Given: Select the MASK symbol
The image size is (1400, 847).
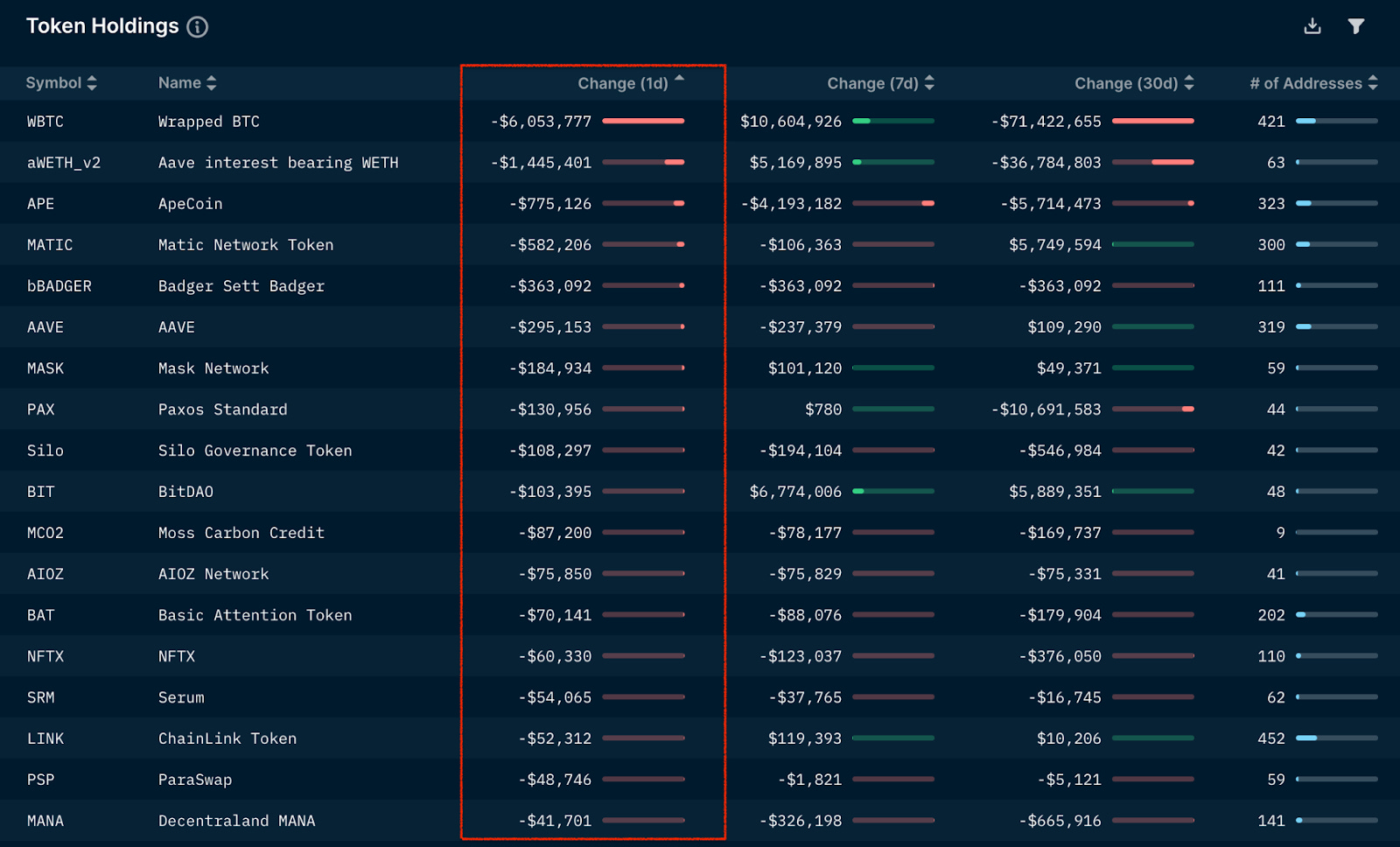Looking at the screenshot, I should (x=45, y=368).
